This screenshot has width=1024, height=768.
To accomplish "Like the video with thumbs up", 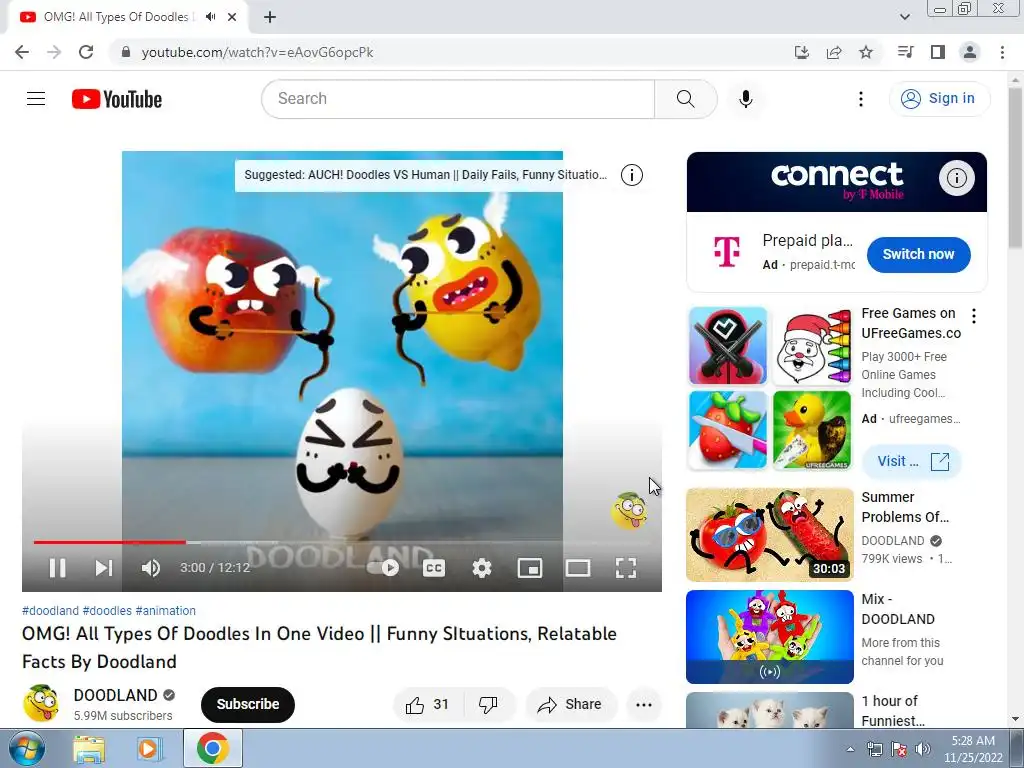I will [x=427, y=705].
